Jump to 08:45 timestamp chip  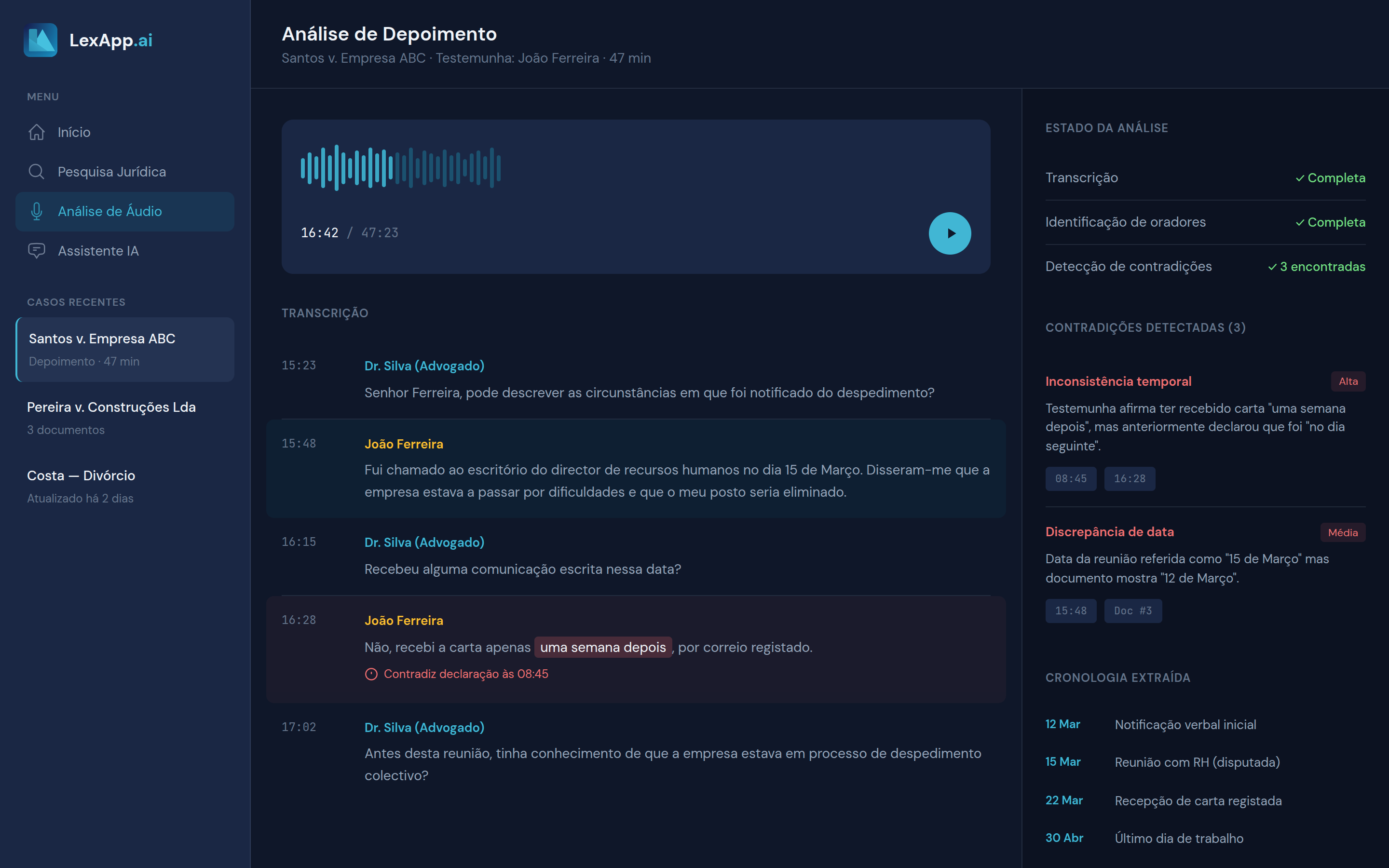[x=1071, y=479]
